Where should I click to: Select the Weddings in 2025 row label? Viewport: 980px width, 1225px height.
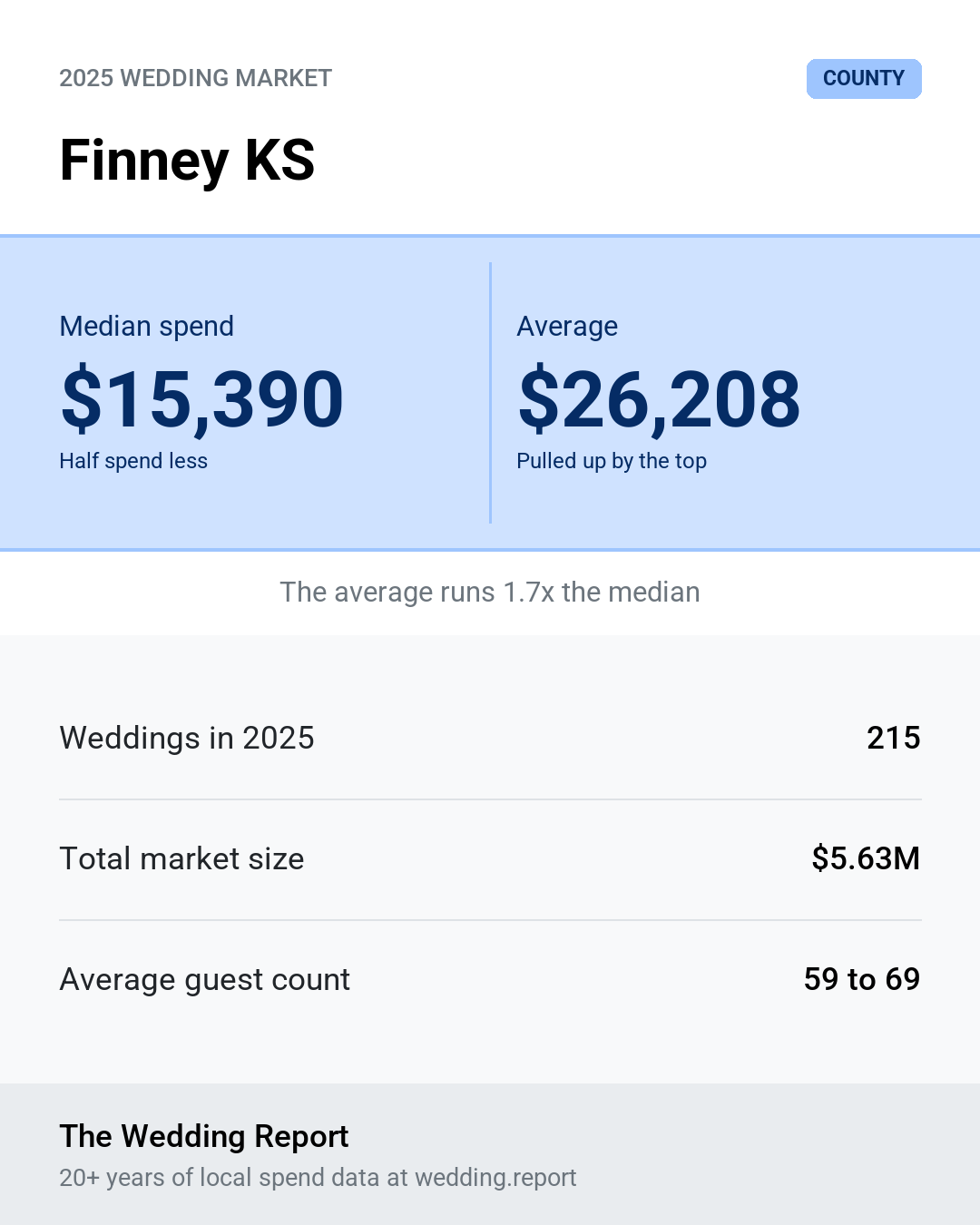[187, 738]
